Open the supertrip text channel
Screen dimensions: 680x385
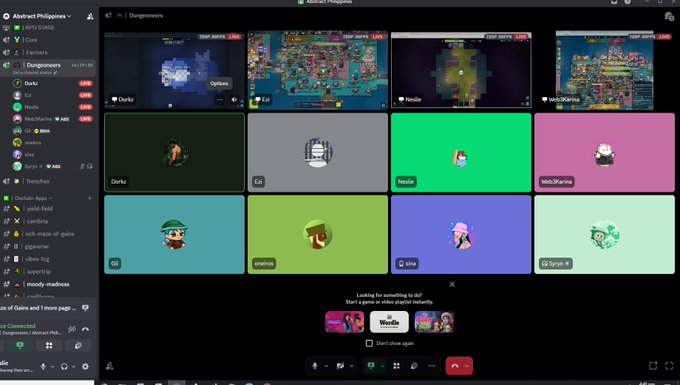click(x=48, y=271)
